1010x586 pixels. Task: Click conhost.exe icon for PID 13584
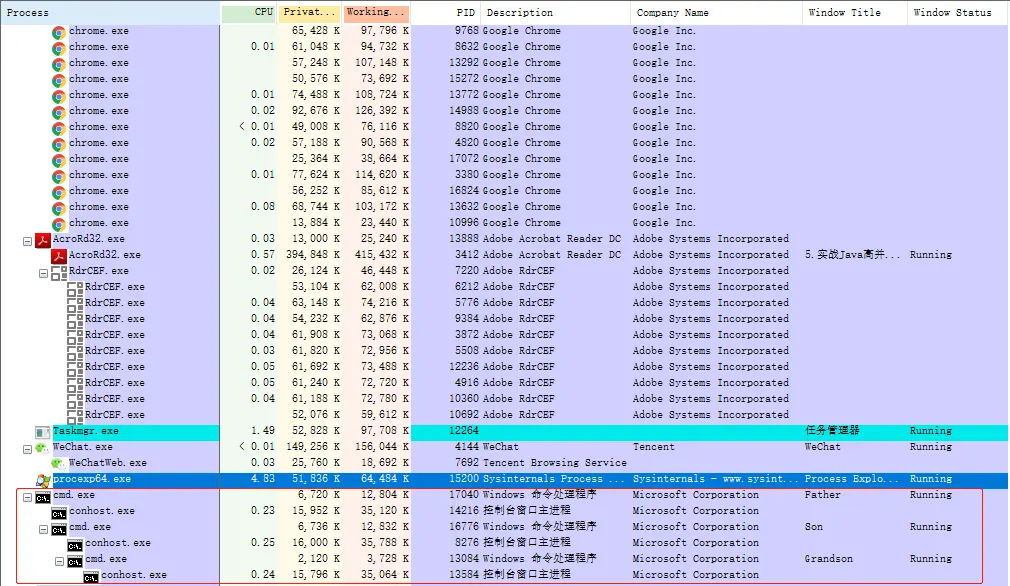click(91, 578)
